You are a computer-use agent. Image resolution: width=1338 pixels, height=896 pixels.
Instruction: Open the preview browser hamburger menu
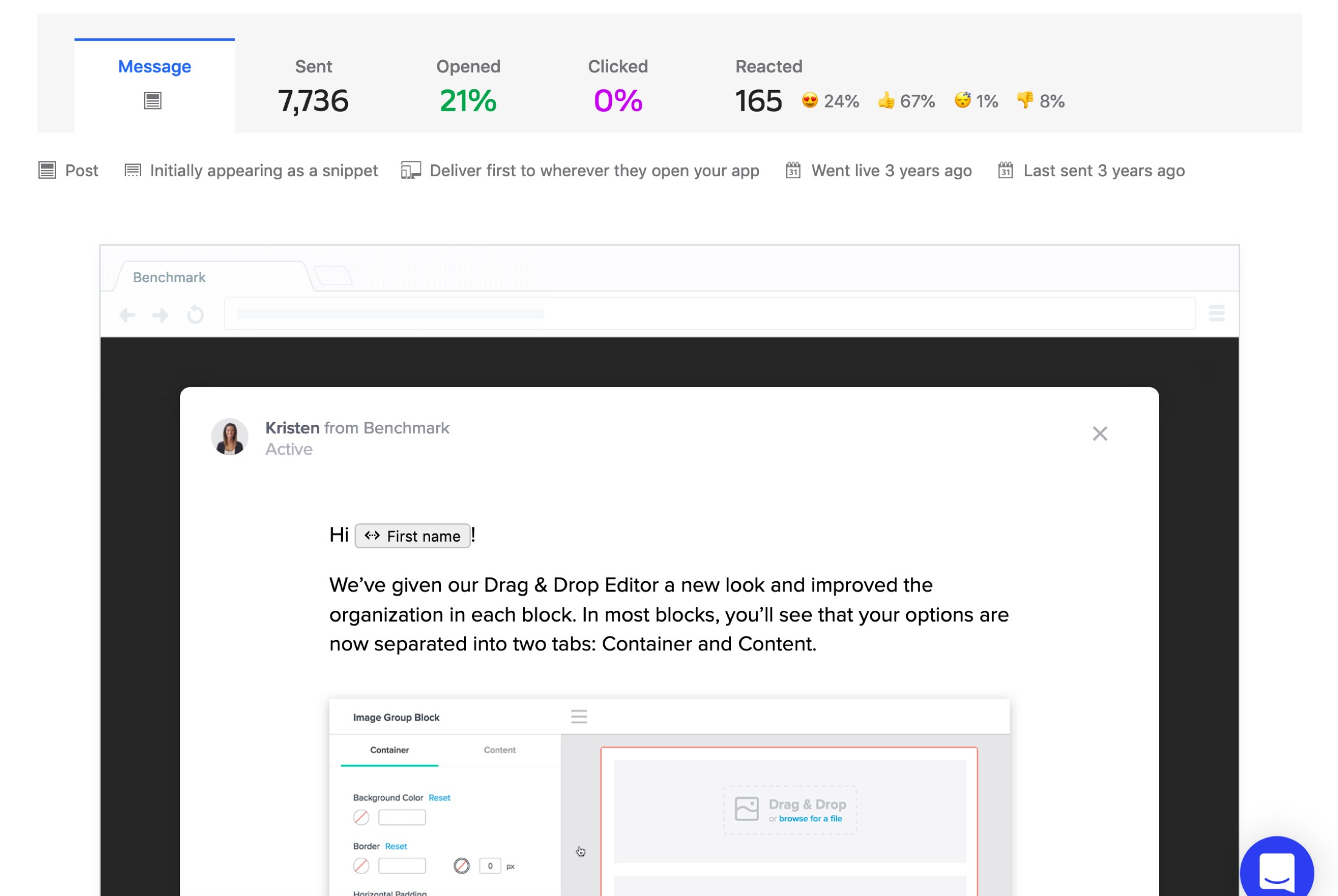pos(1216,314)
